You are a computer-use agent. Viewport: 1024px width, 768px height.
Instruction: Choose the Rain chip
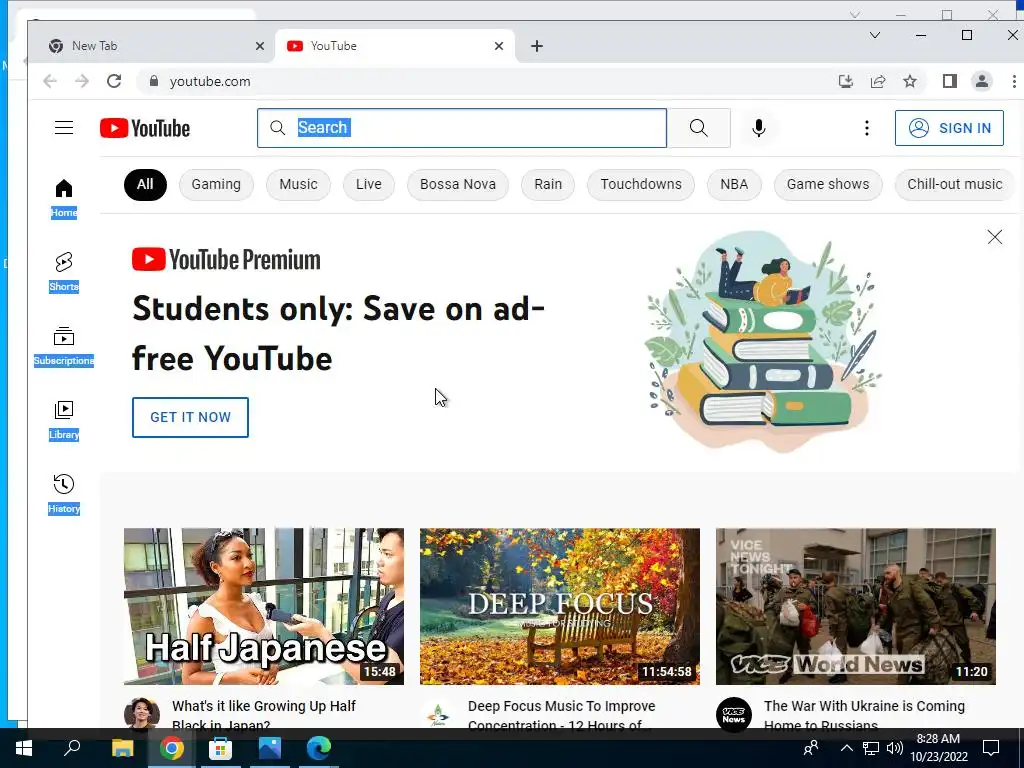548,184
